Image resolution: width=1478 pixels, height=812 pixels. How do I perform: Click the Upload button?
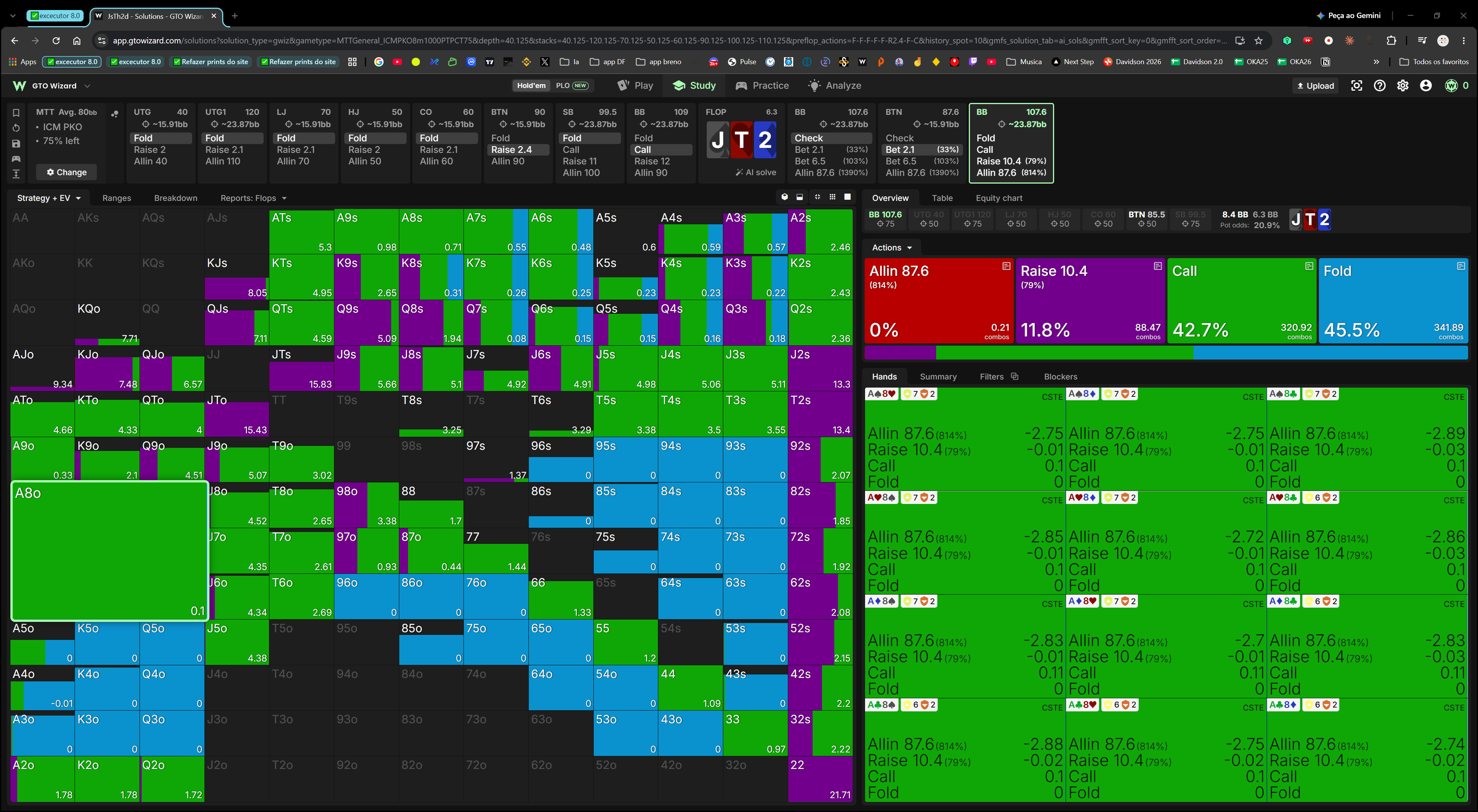(x=1315, y=85)
